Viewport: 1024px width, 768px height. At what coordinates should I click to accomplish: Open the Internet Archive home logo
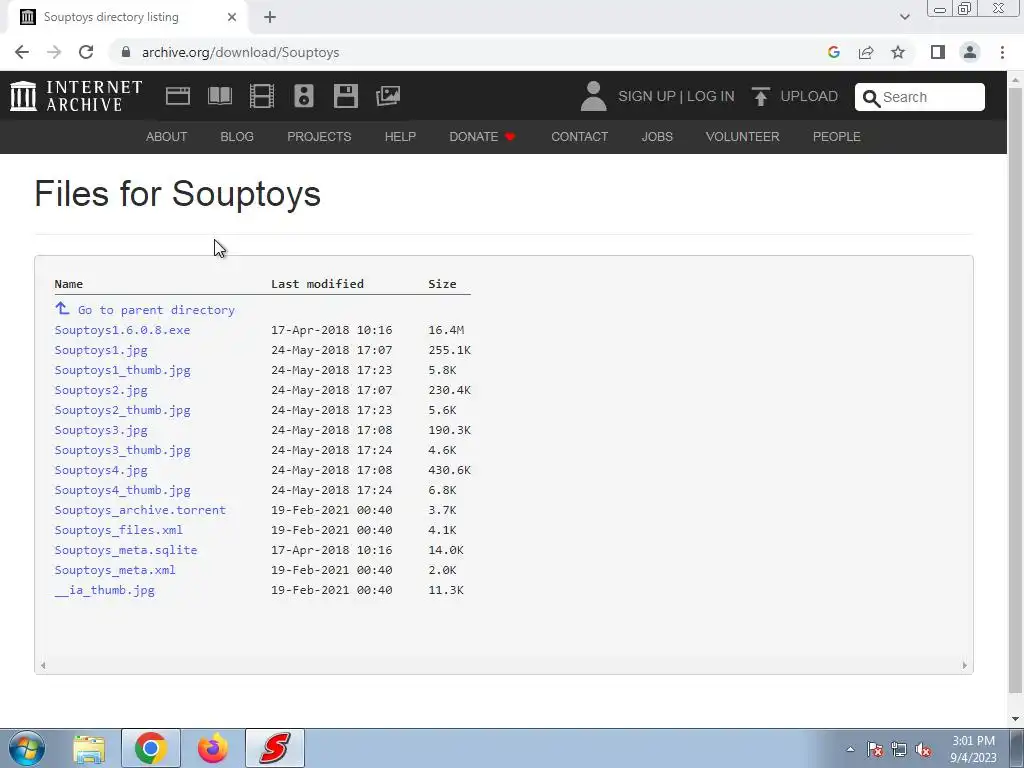76,96
